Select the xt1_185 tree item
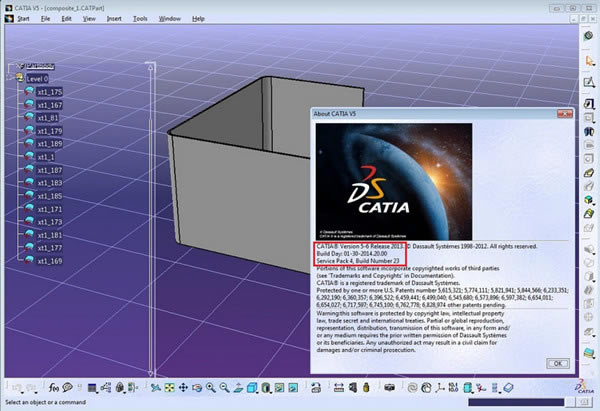The width and height of the screenshot is (600, 411). 49,196
